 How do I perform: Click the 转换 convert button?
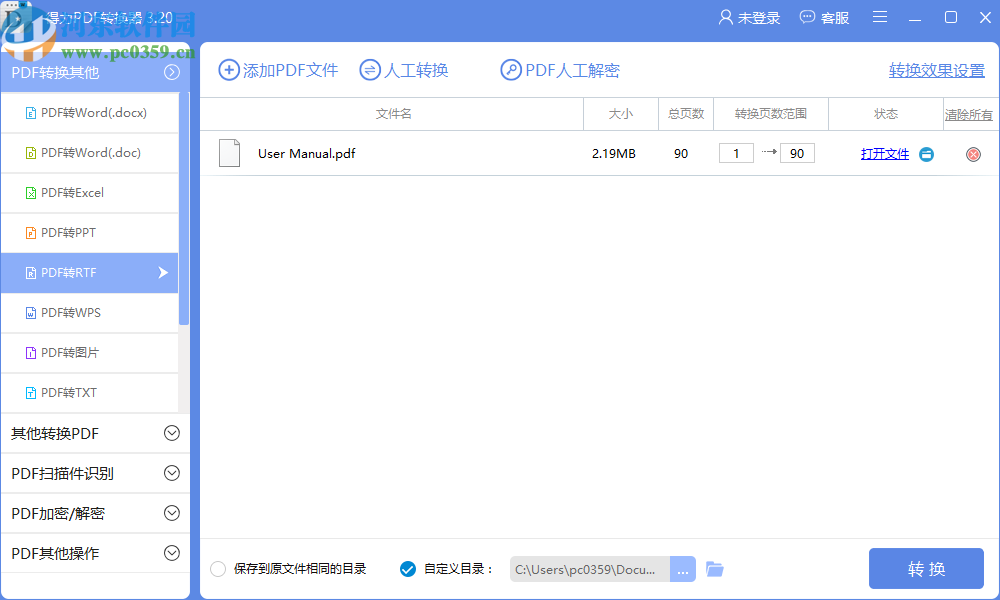[926, 568]
